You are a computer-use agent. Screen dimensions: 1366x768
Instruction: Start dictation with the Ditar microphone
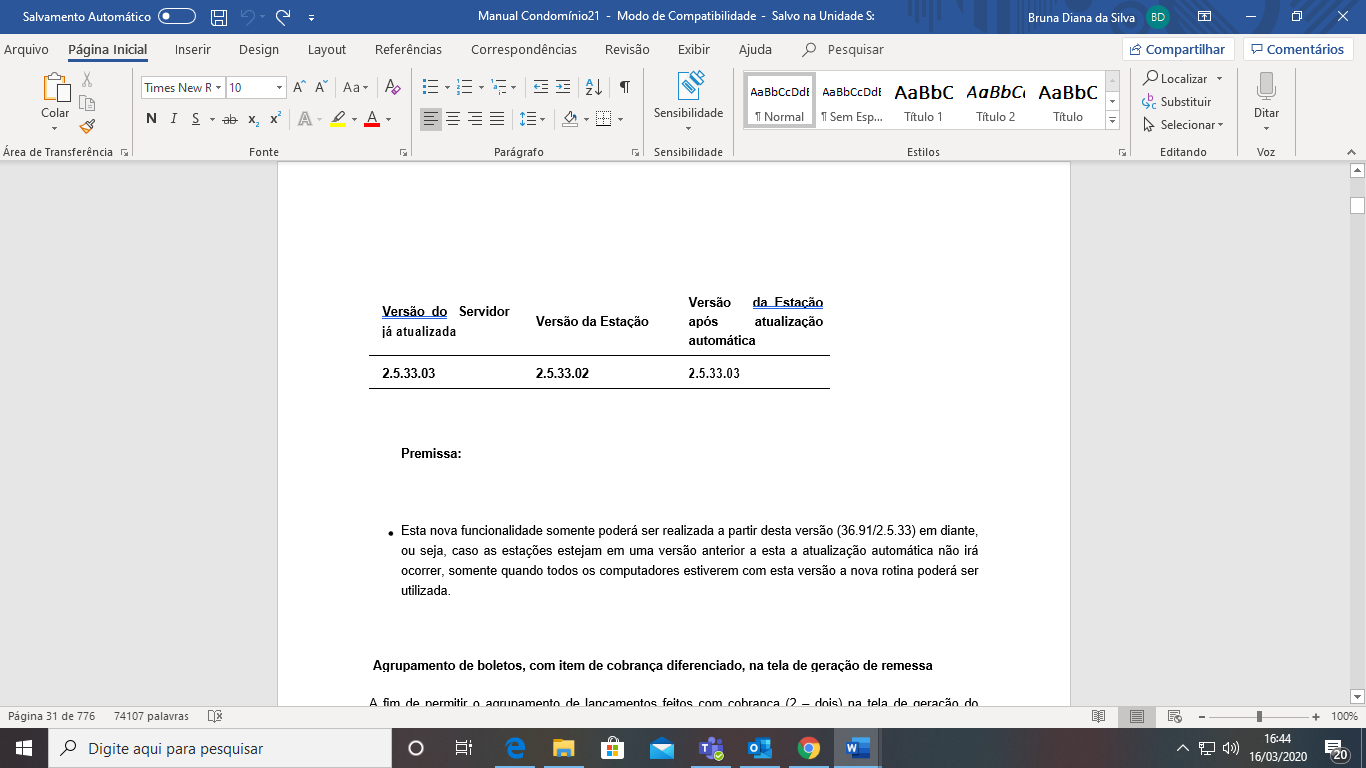point(1266,101)
